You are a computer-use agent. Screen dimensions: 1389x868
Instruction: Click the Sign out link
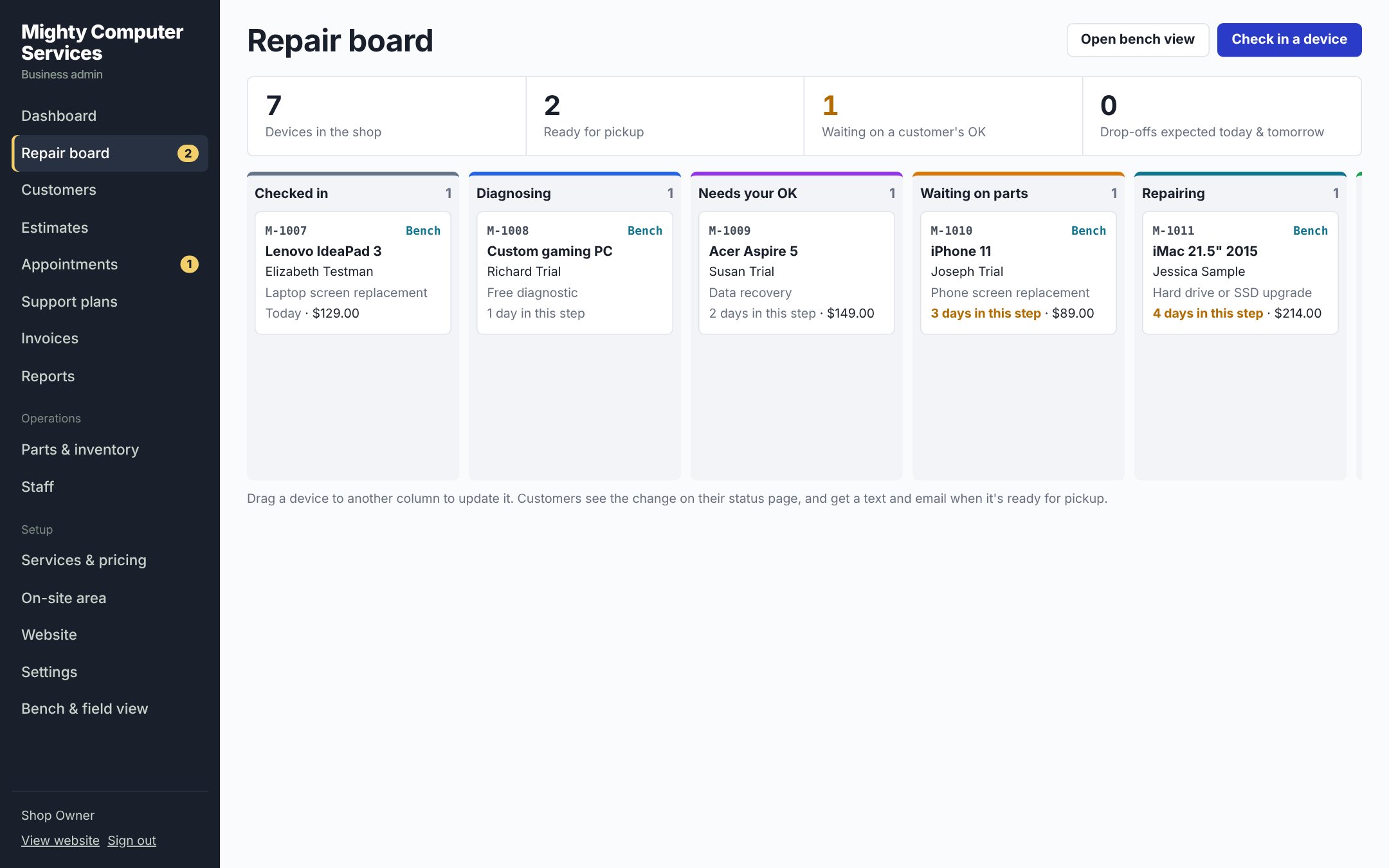[132, 840]
